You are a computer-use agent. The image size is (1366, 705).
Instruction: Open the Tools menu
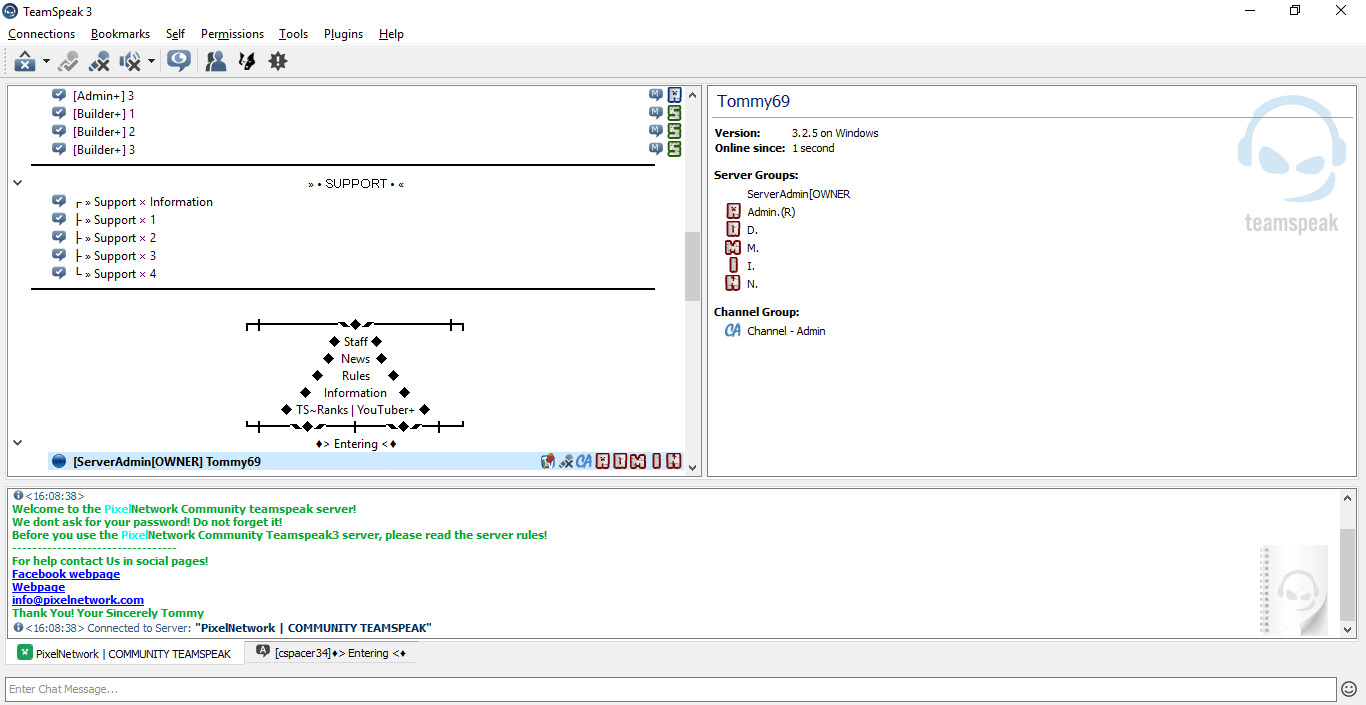point(293,34)
